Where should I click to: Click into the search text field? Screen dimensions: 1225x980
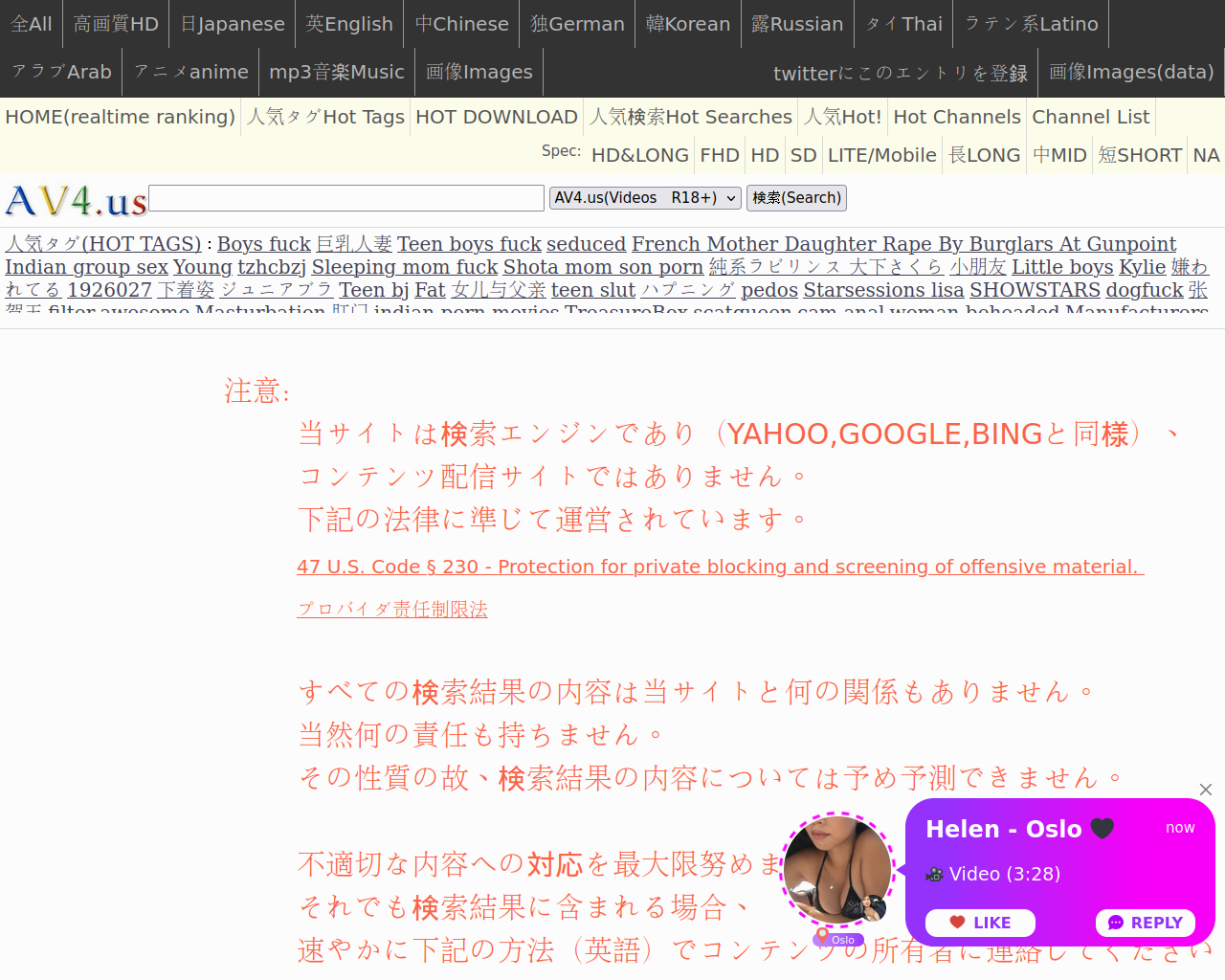coord(346,198)
